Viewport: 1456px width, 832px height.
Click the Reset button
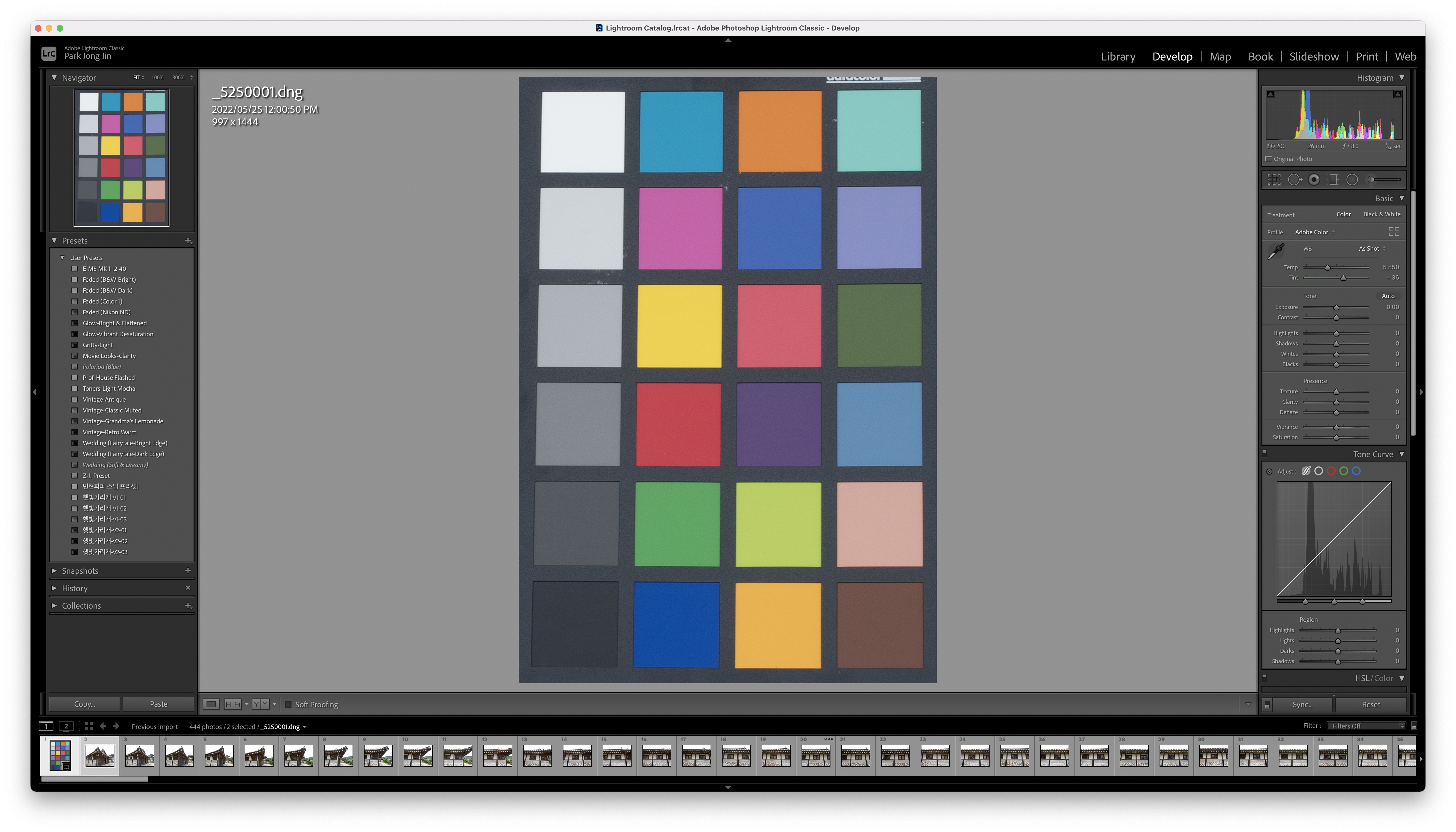(1370, 705)
